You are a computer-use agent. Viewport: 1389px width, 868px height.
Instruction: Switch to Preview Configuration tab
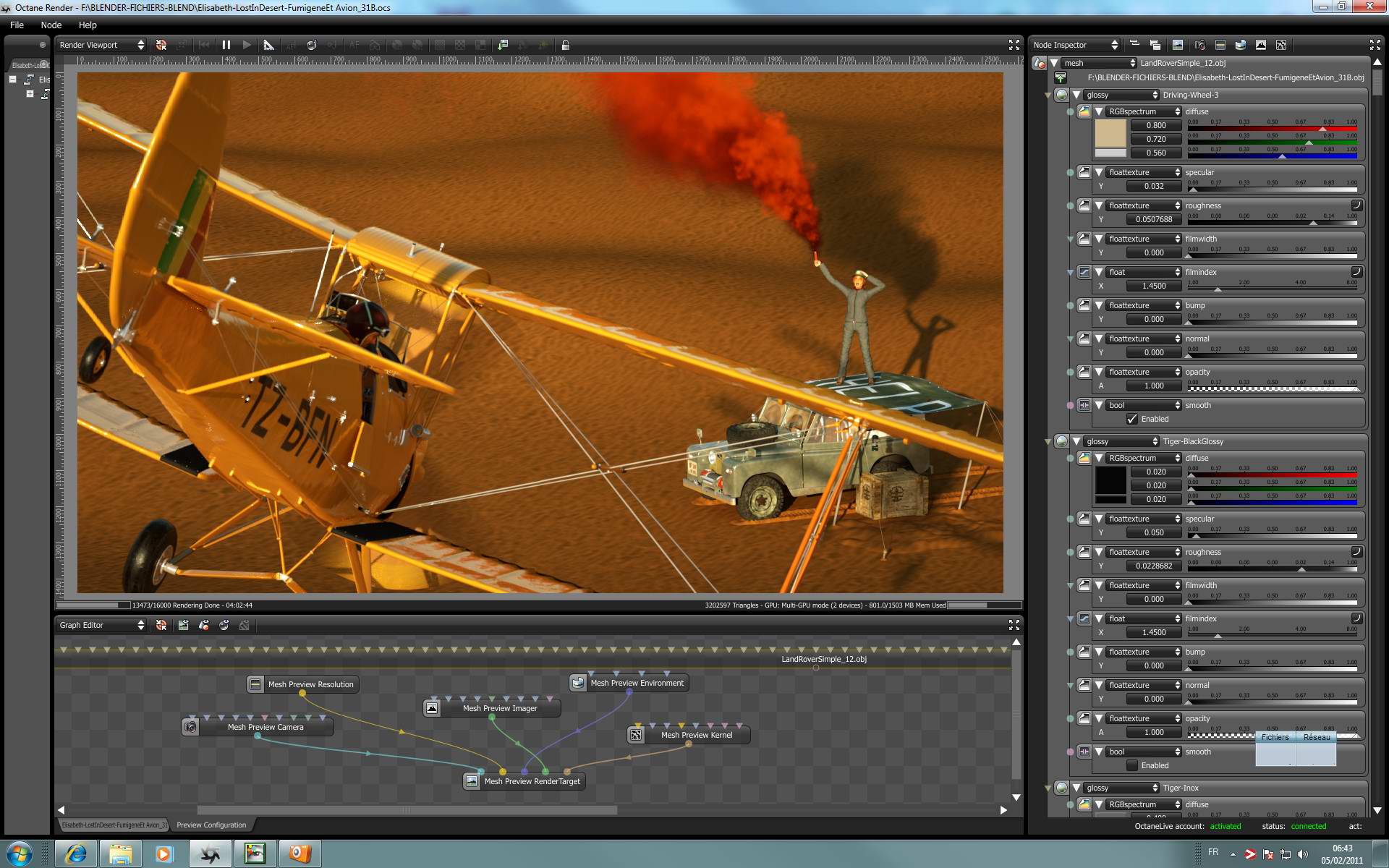pyautogui.click(x=211, y=825)
